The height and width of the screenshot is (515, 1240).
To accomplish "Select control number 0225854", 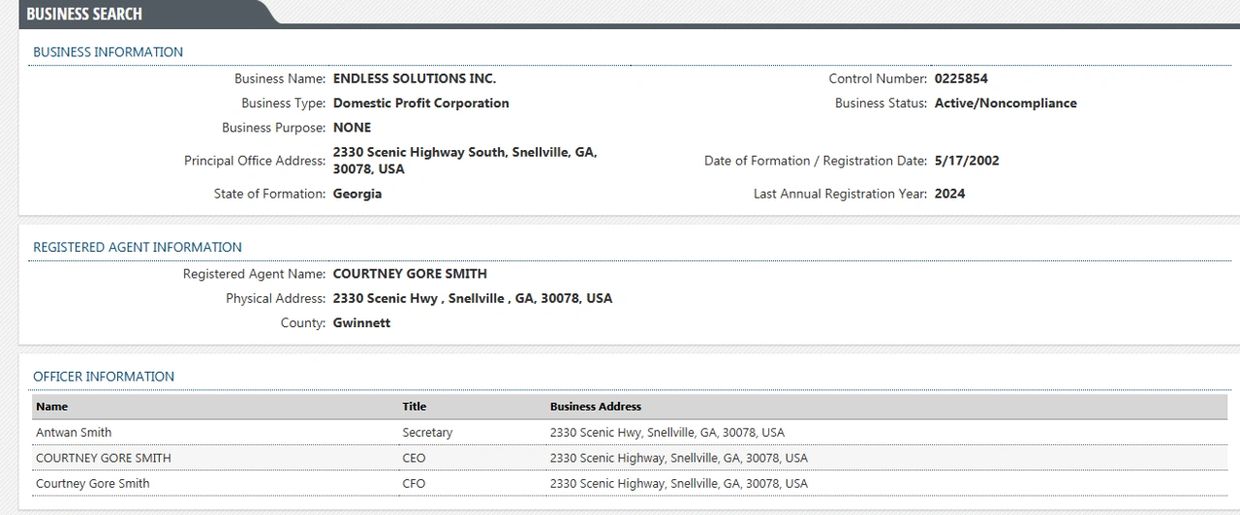I will [961, 78].
